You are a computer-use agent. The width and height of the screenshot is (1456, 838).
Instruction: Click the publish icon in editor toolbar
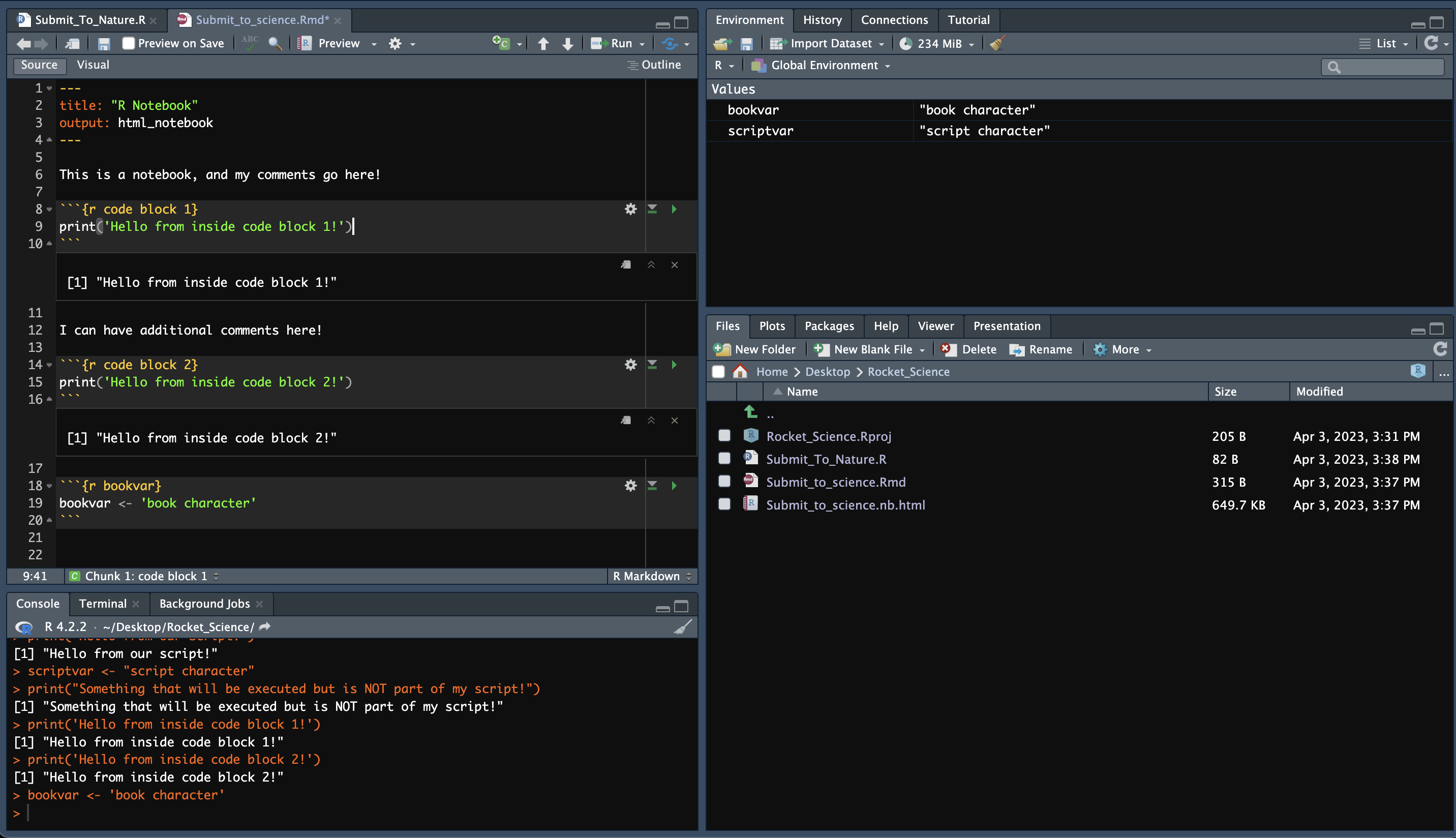(670, 44)
